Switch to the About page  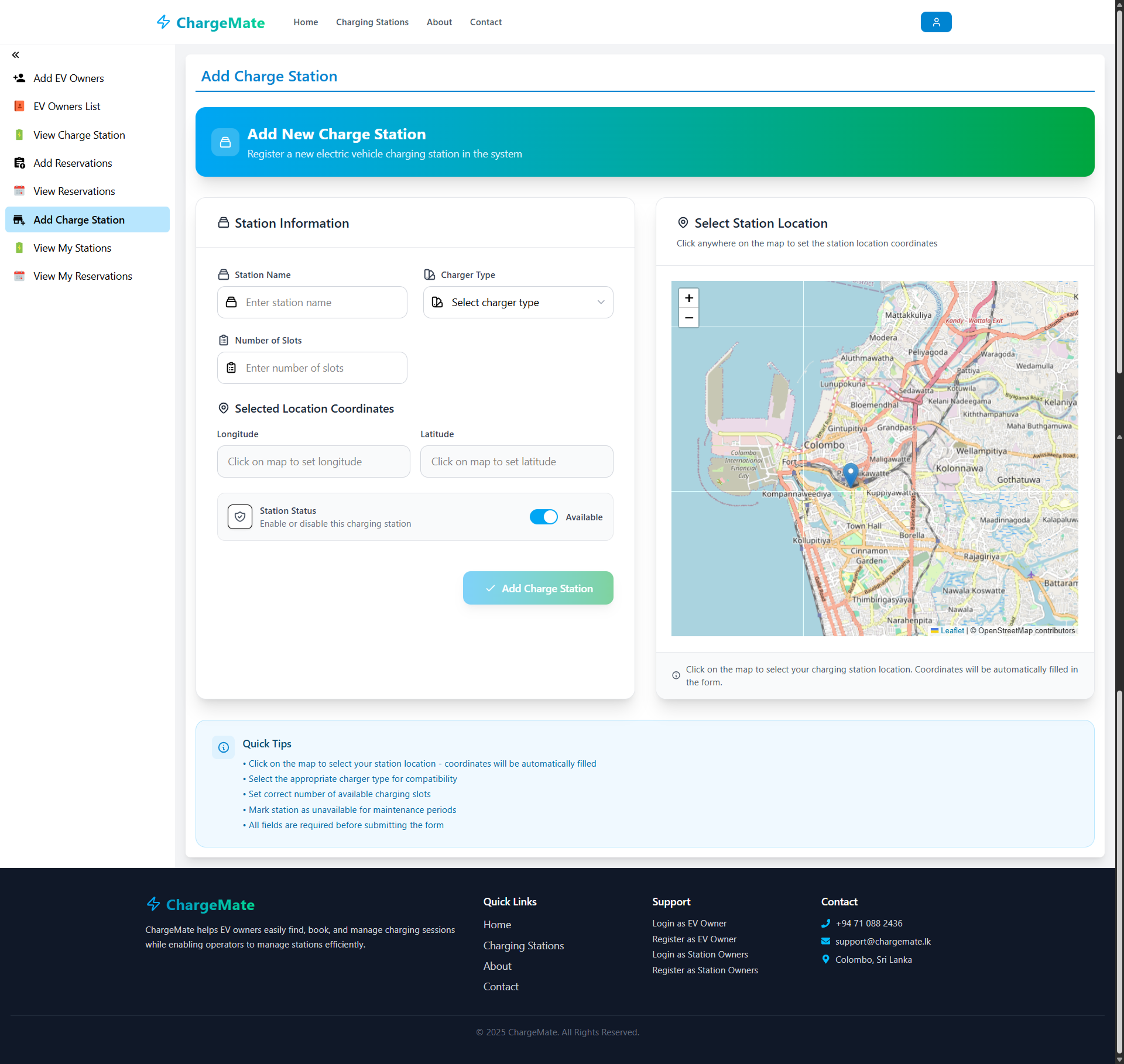[x=439, y=22]
